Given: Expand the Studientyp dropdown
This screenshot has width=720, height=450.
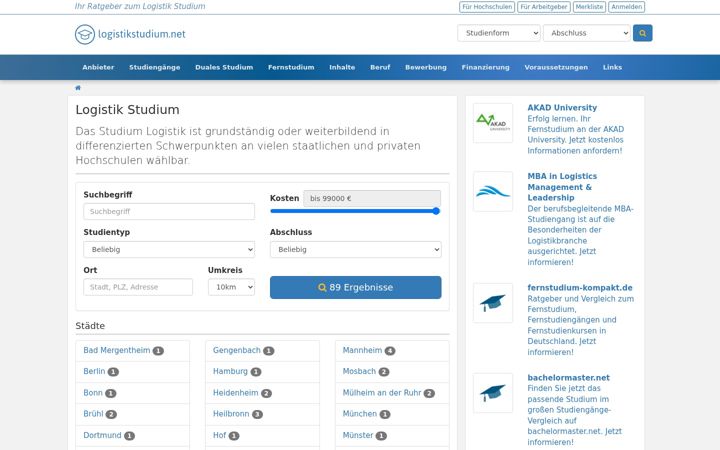Looking at the screenshot, I should pos(169,249).
